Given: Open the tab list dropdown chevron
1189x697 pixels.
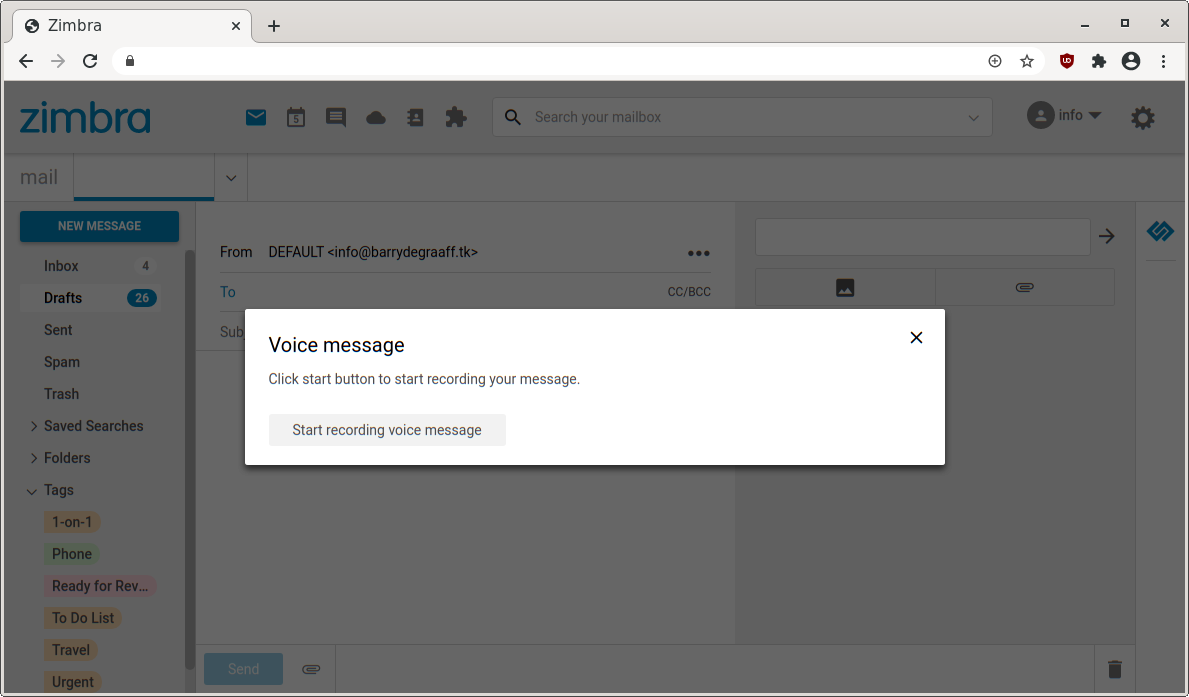Looking at the screenshot, I should [x=231, y=178].
